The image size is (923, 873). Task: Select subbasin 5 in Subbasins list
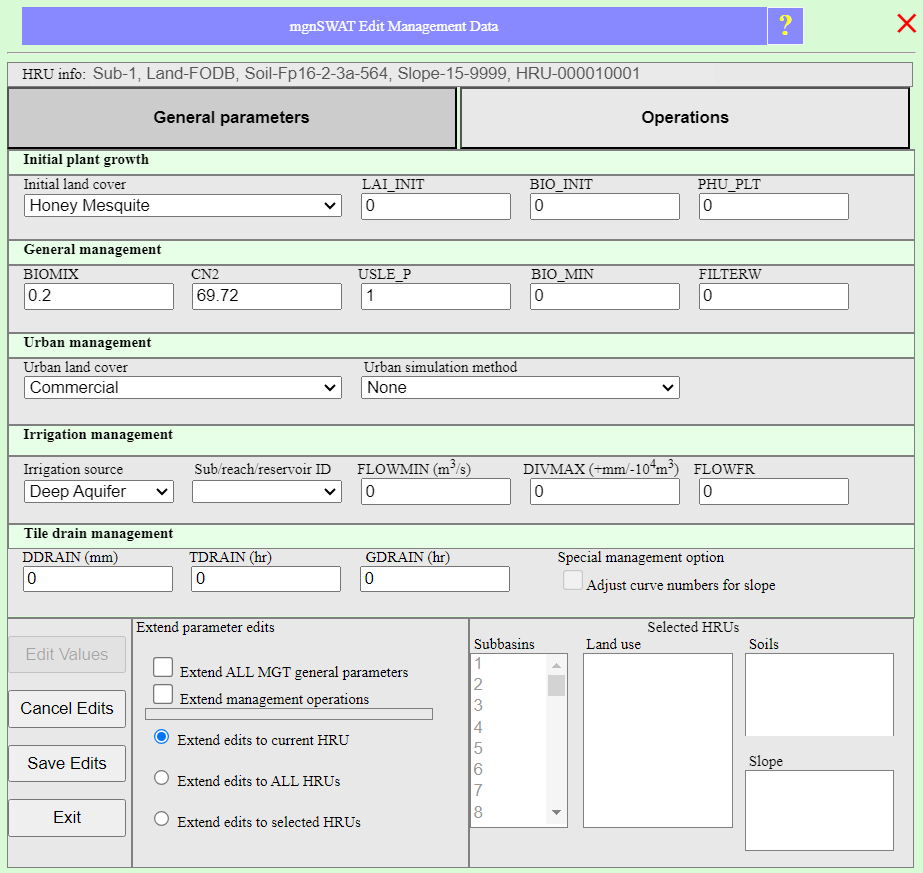click(x=510, y=749)
